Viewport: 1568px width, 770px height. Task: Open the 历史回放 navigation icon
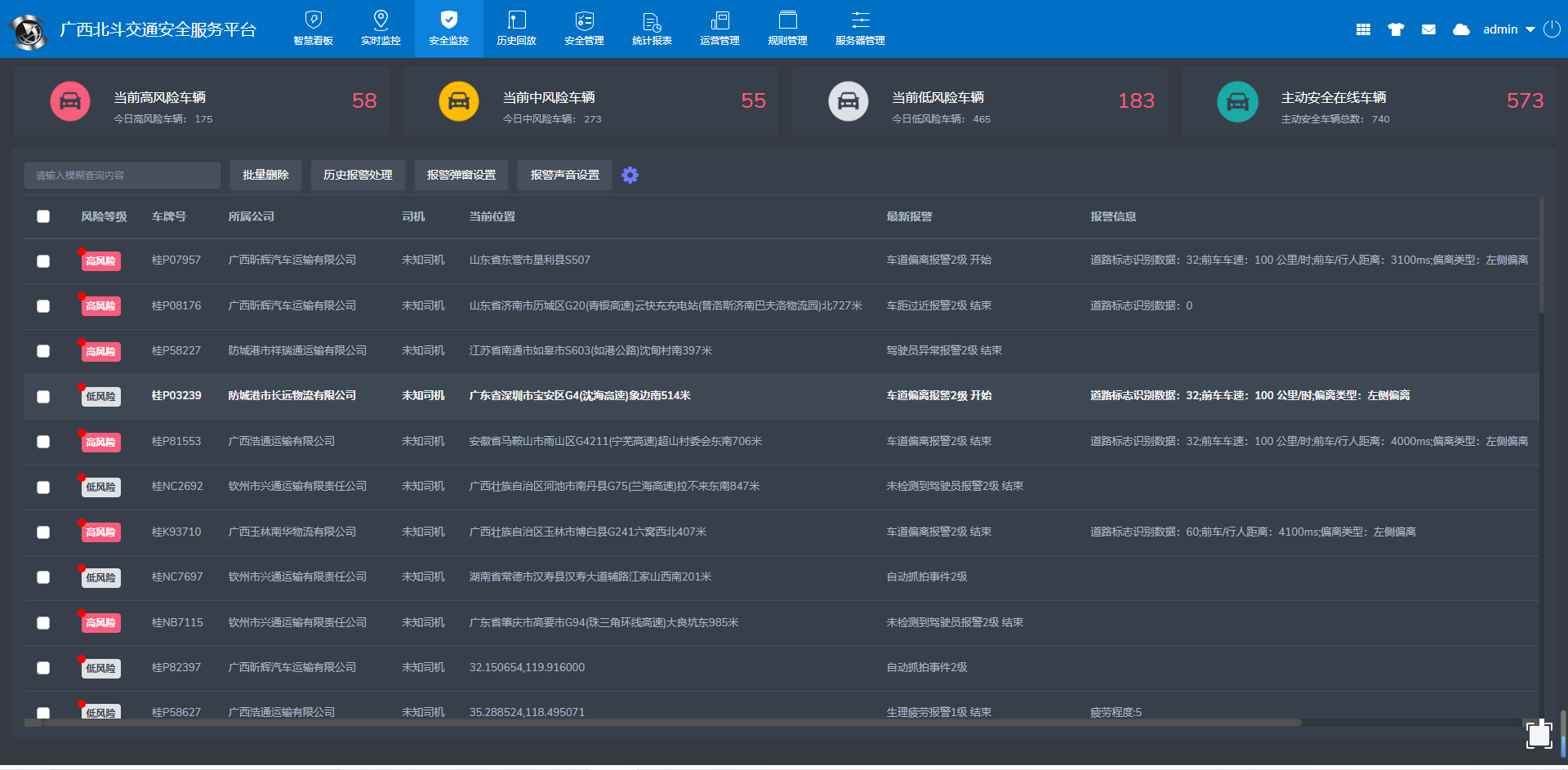[517, 20]
